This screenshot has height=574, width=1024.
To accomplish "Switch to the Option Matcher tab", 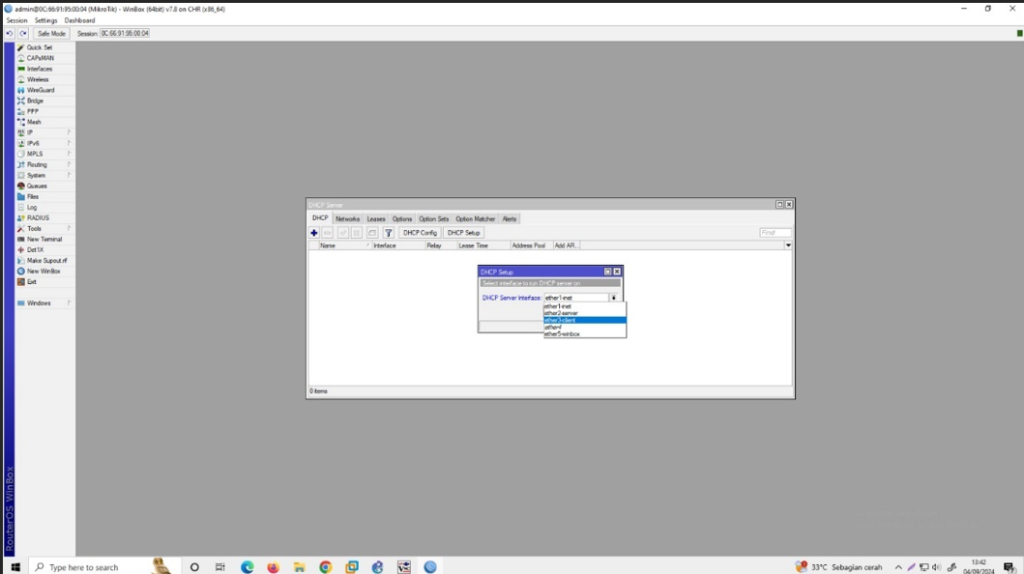I will coord(475,219).
